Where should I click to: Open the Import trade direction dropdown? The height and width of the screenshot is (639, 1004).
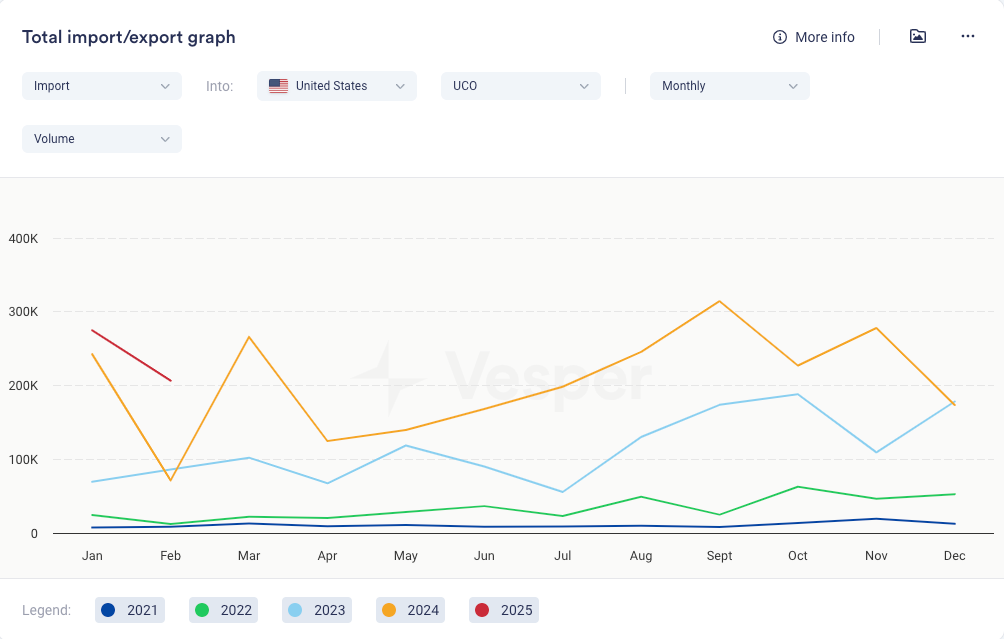(102, 86)
